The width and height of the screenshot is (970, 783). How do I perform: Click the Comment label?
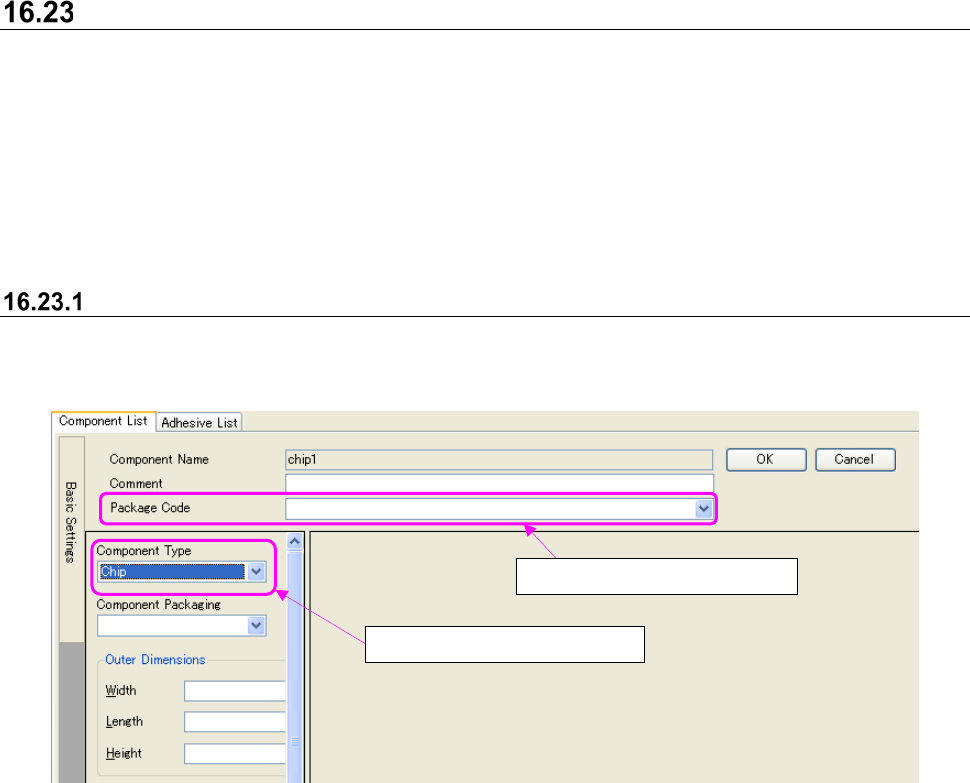pyautogui.click(x=135, y=484)
